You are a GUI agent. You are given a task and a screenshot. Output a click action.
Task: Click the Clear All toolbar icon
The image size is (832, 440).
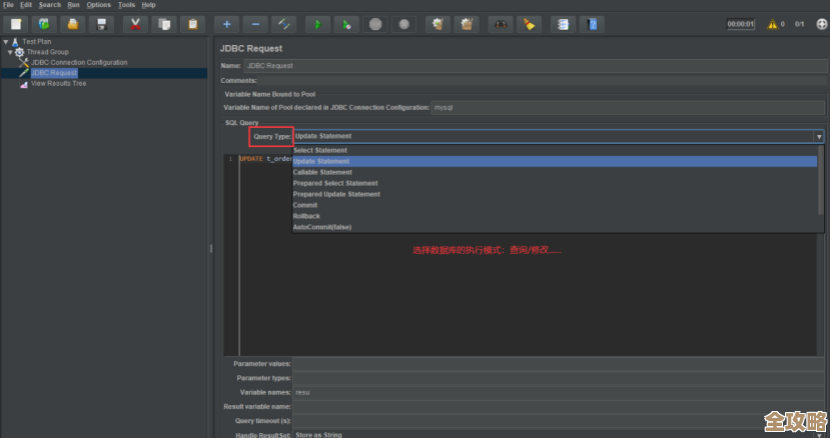pyautogui.click(x=465, y=24)
